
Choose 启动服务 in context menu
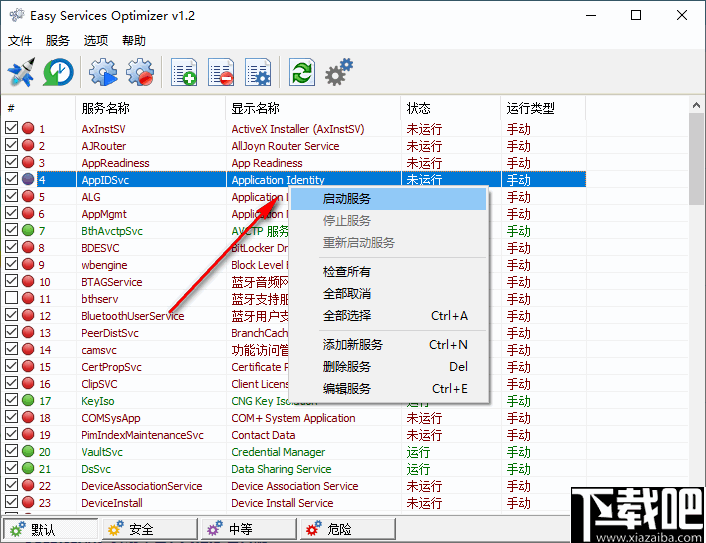389,199
